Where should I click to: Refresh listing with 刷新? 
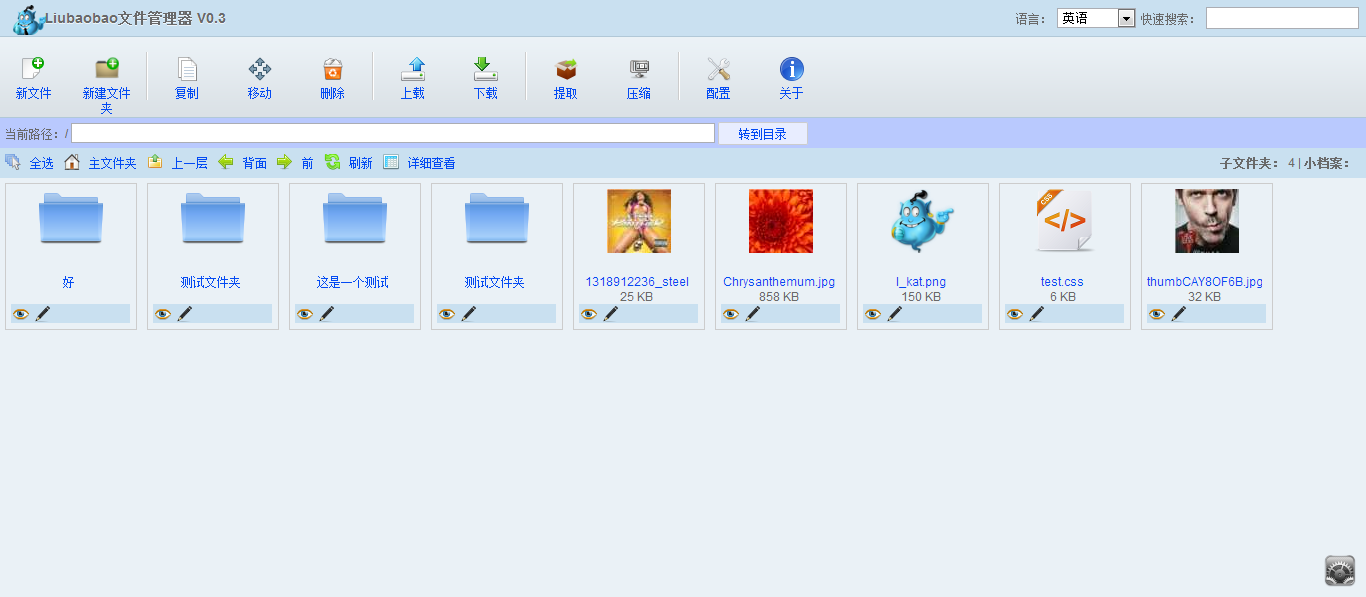pos(360,163)
